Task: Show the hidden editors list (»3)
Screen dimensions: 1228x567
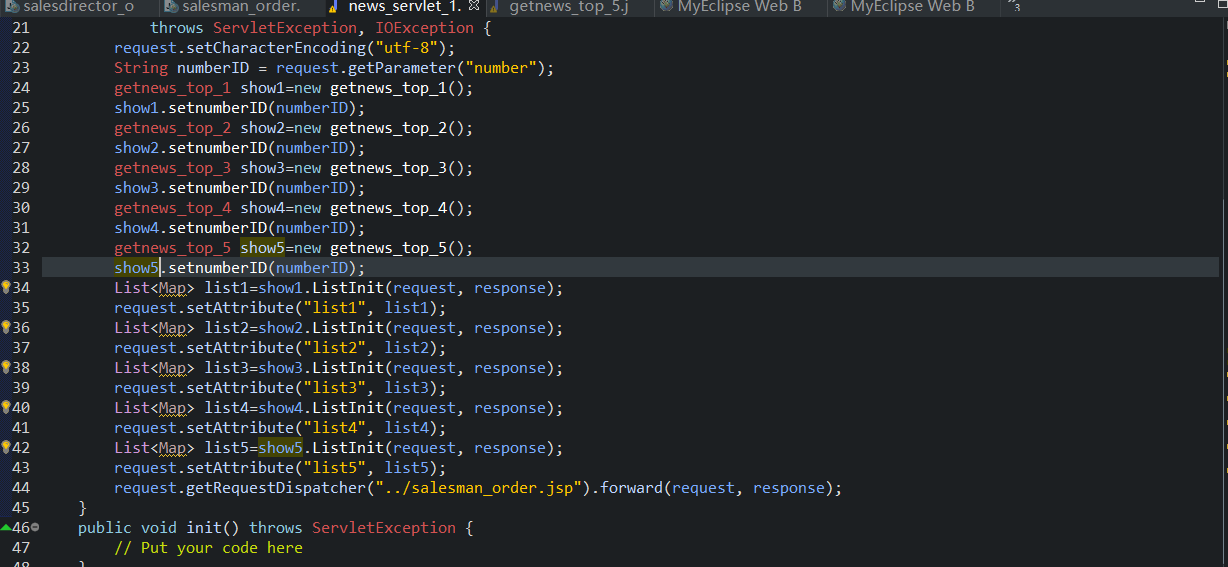Action: tap(1015, 7)
